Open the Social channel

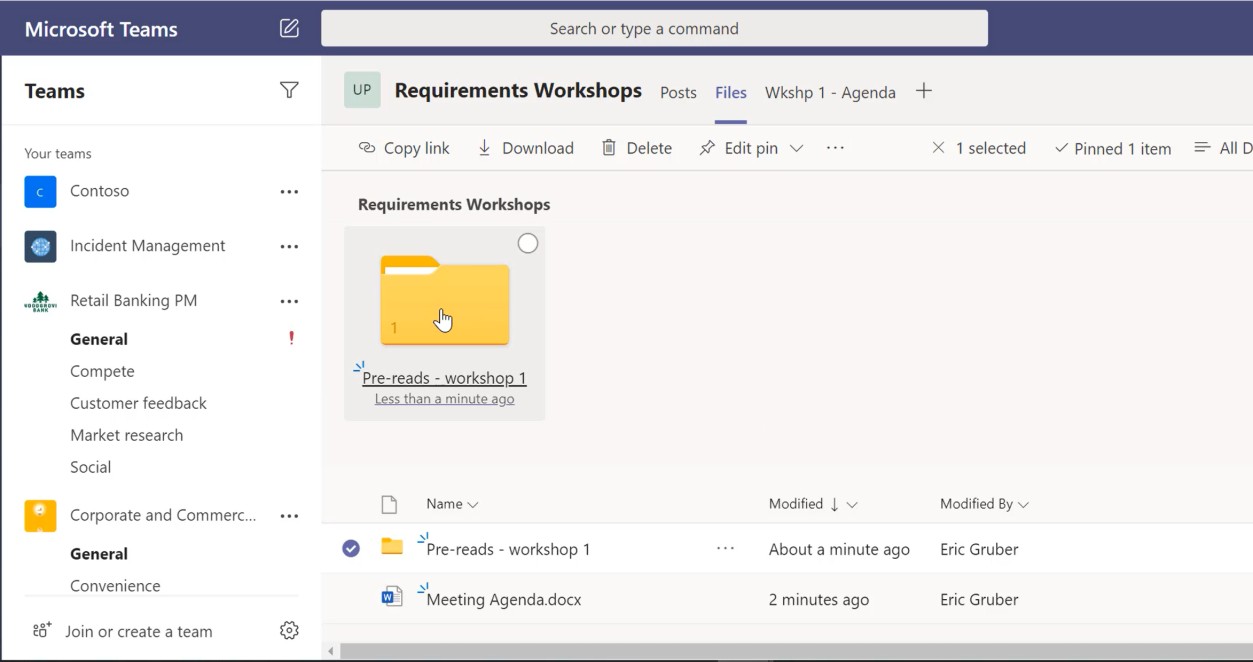91,467
